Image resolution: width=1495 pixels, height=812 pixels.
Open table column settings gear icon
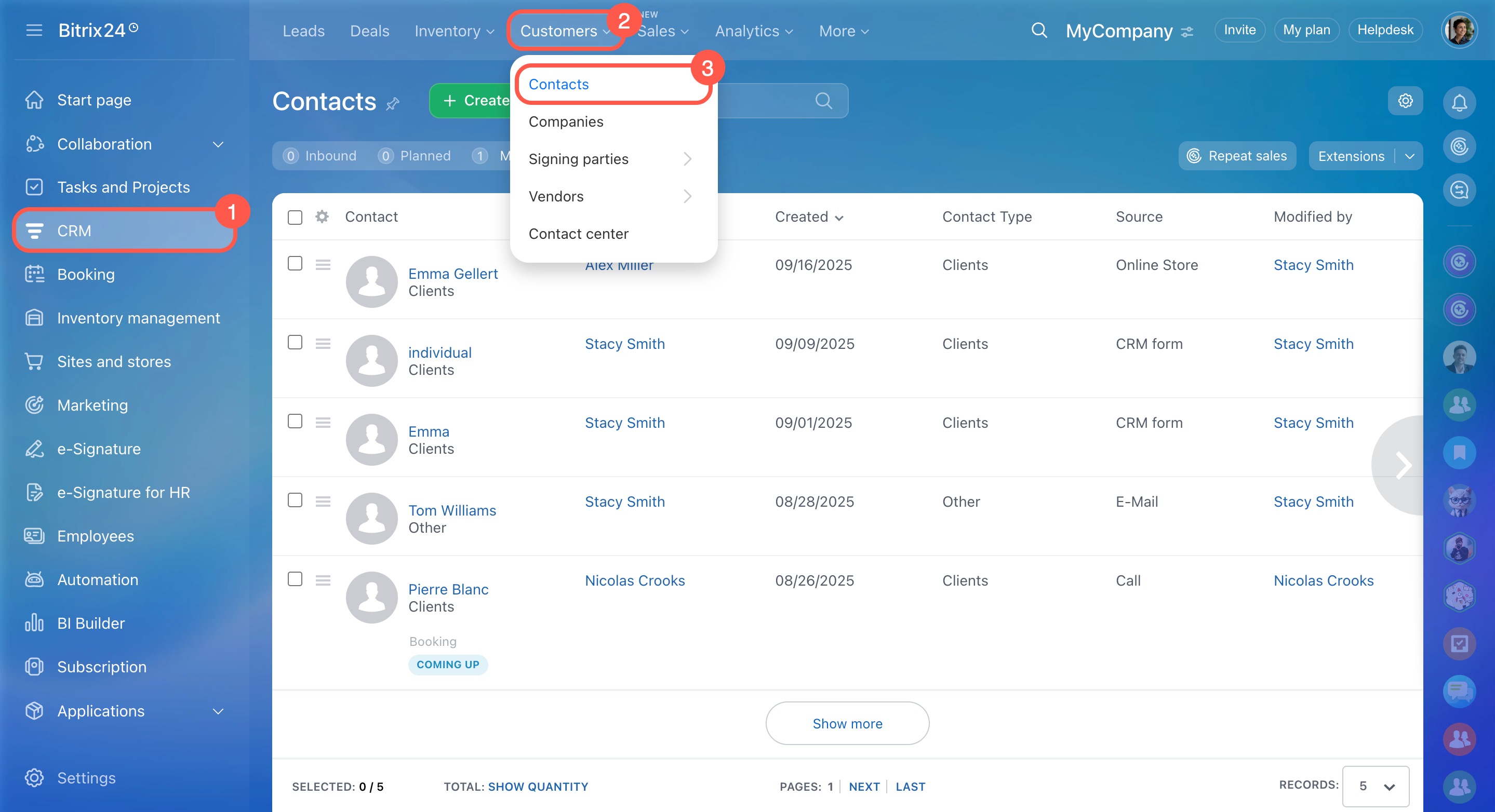pos(322,216)
